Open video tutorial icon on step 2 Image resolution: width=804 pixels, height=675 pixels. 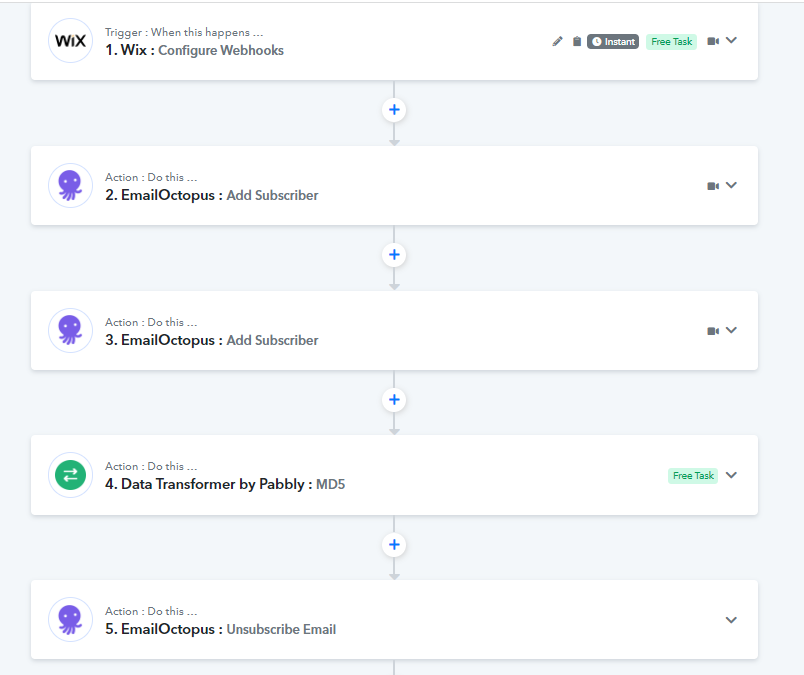click(x=713, y=186)
